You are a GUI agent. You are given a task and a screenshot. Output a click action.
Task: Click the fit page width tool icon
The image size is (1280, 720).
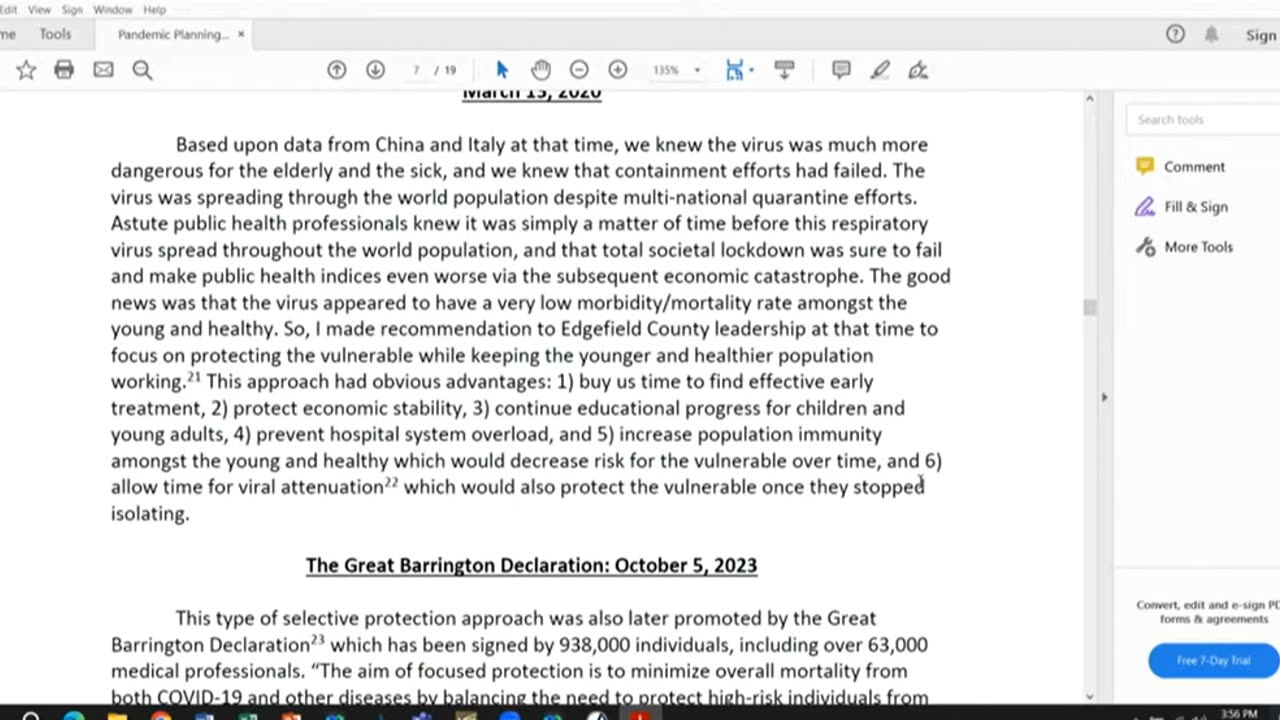tap(735, 70)
